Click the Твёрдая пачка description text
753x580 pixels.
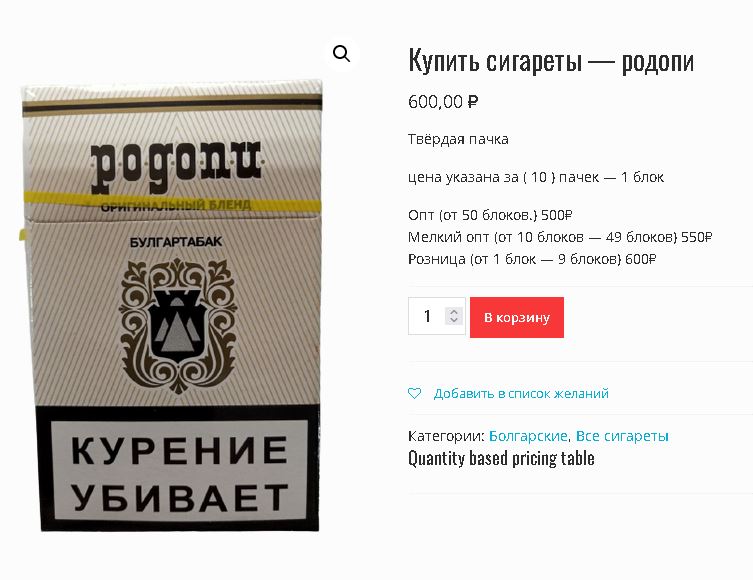tap(458, 139)
